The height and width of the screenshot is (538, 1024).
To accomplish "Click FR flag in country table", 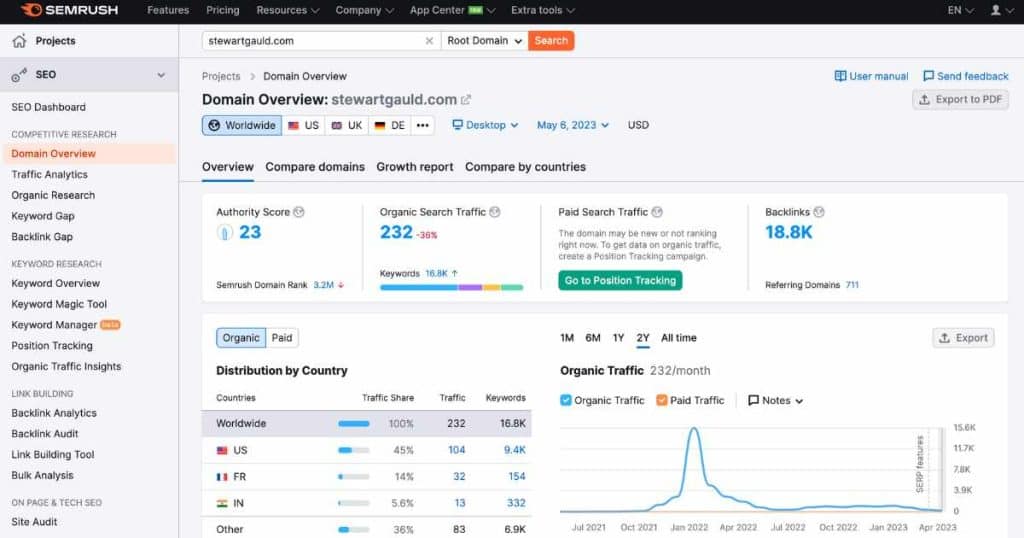I will pos(222,477).
